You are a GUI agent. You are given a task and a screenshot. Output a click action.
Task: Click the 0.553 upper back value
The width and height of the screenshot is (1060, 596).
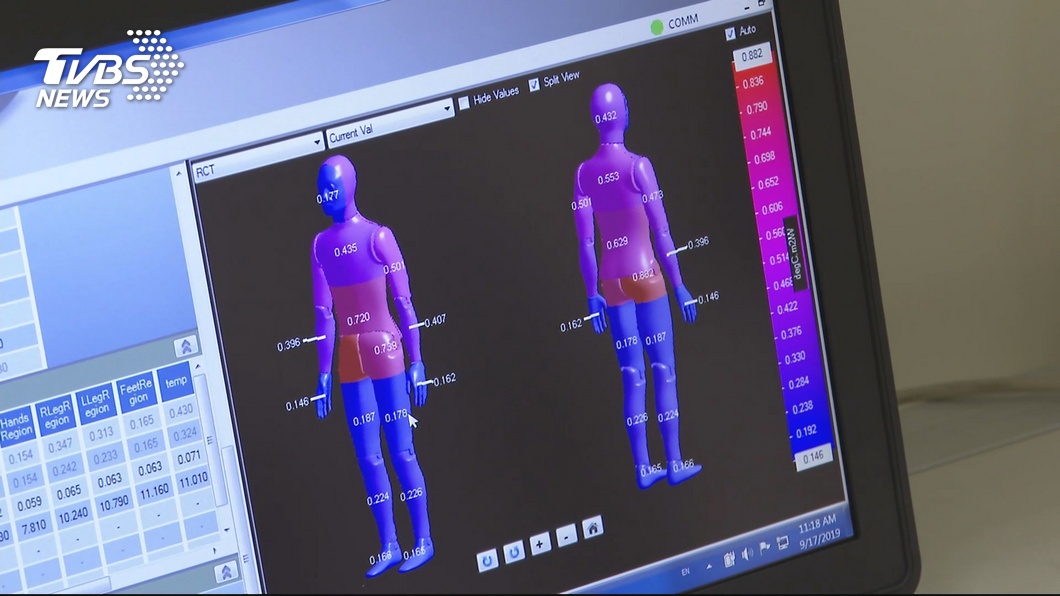click(608, 178)
